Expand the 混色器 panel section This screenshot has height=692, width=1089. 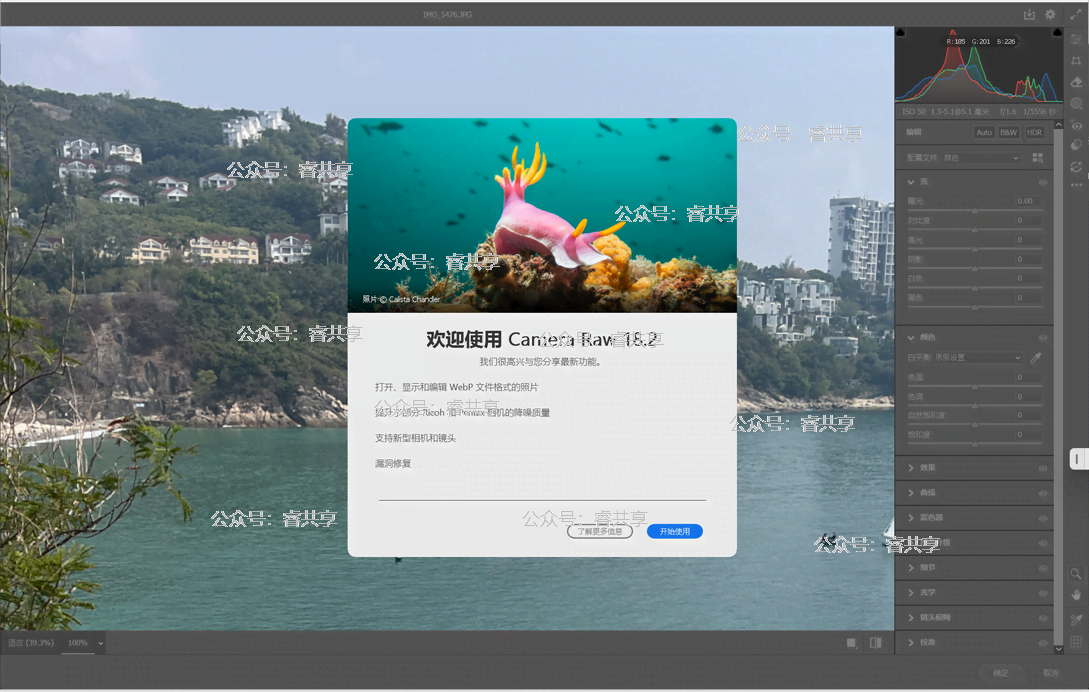click(930, 518)
